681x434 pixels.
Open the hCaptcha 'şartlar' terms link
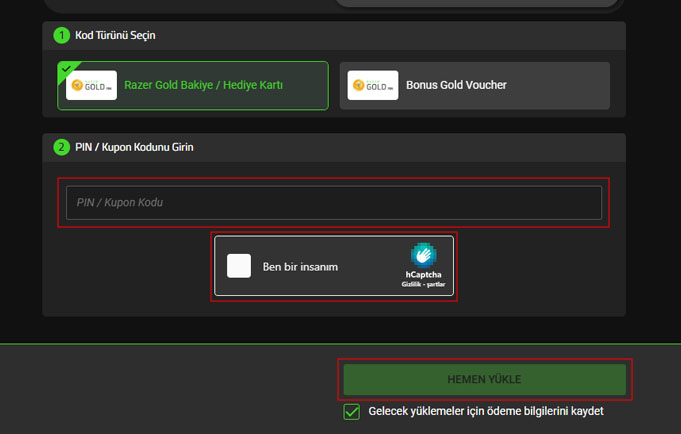click(436, 284)
